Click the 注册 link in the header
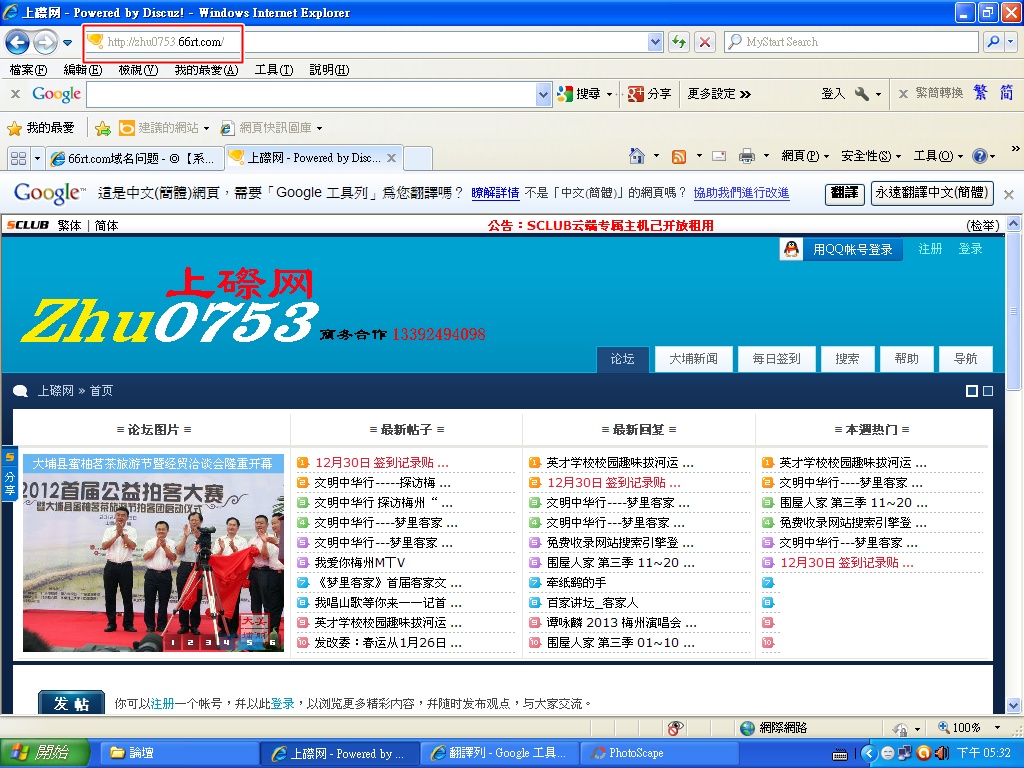 pos(930,249)
